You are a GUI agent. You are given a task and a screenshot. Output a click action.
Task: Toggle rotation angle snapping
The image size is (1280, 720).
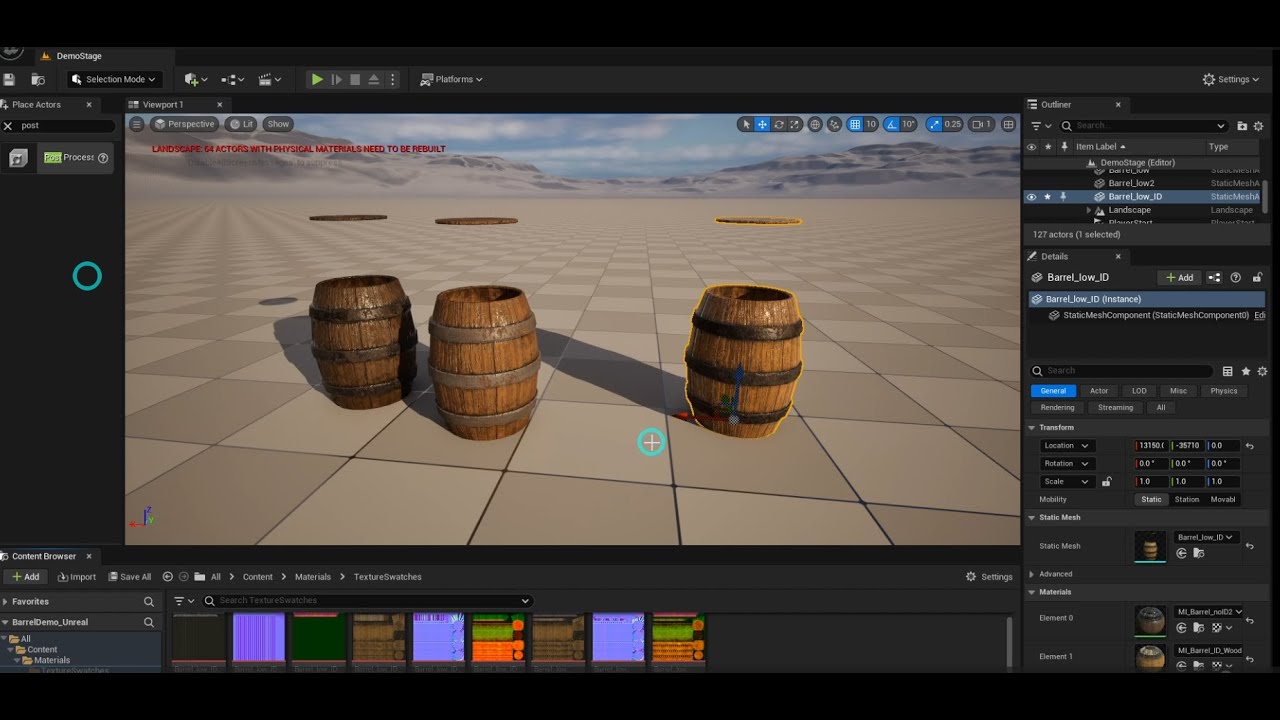point(892,124)
